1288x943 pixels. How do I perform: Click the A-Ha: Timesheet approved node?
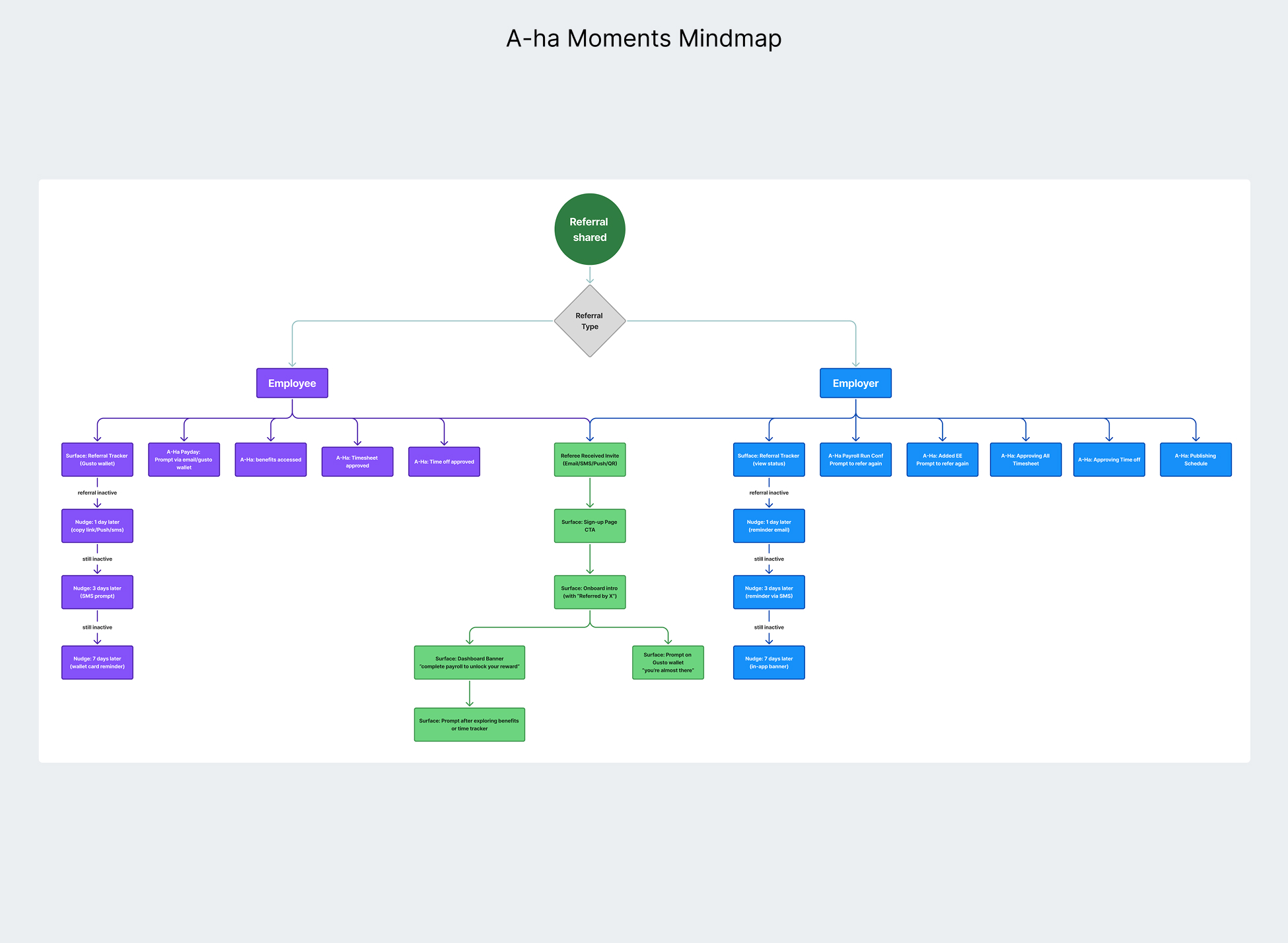357,462
